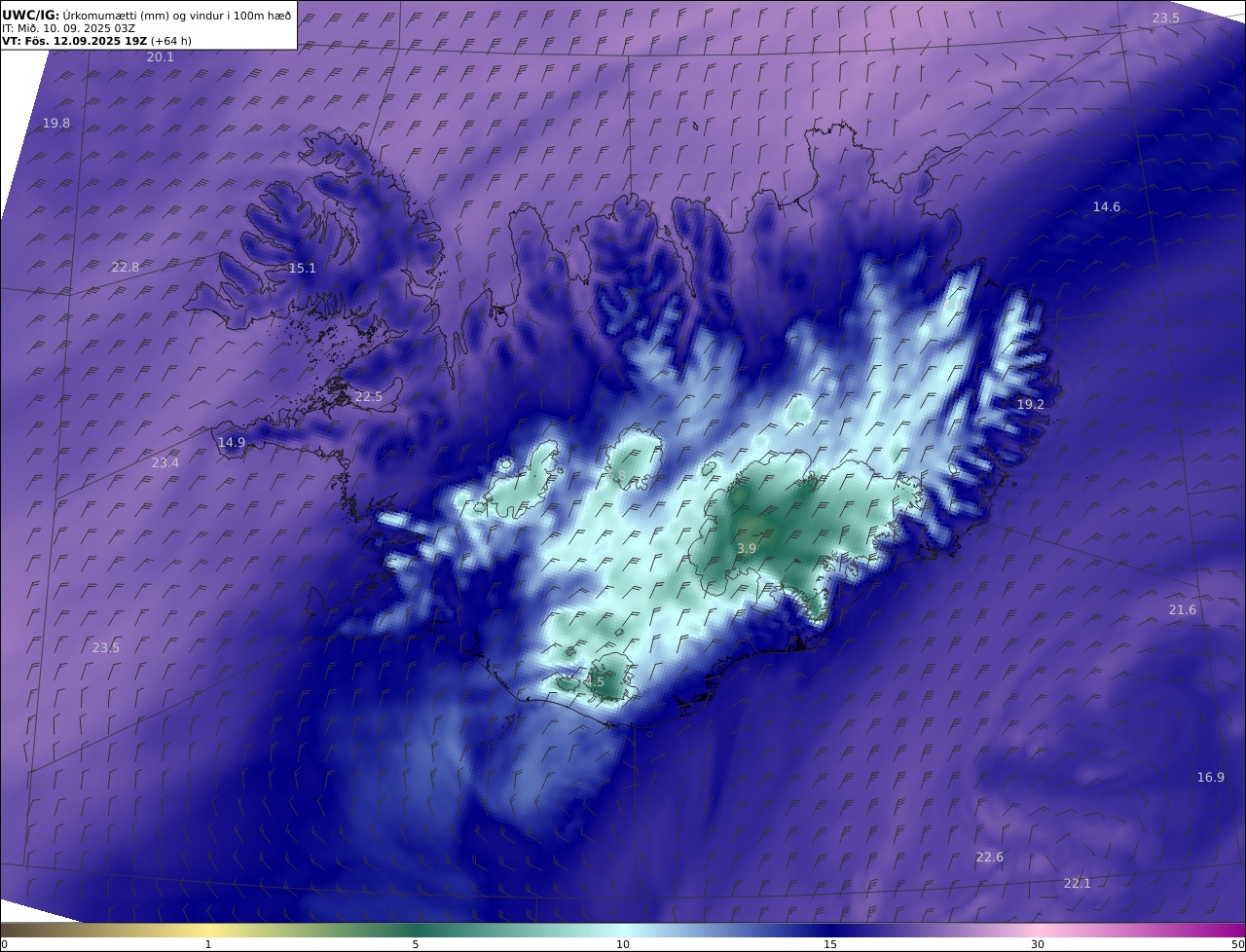The image size is (1246, 952).
Task: Click the valid time "VT: Fös. 12.09.2025 19Z"
Action: (x=75, y=41)
